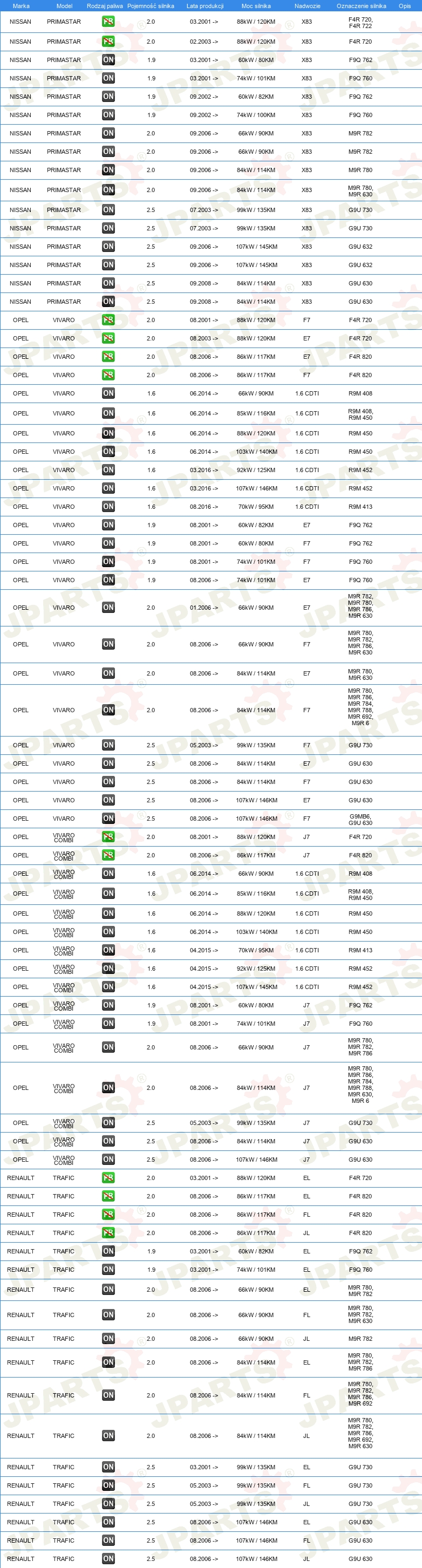
Task: Click petrol icon in Renault Trafic F4R 820 JL row
Action: coord(108,1232)
